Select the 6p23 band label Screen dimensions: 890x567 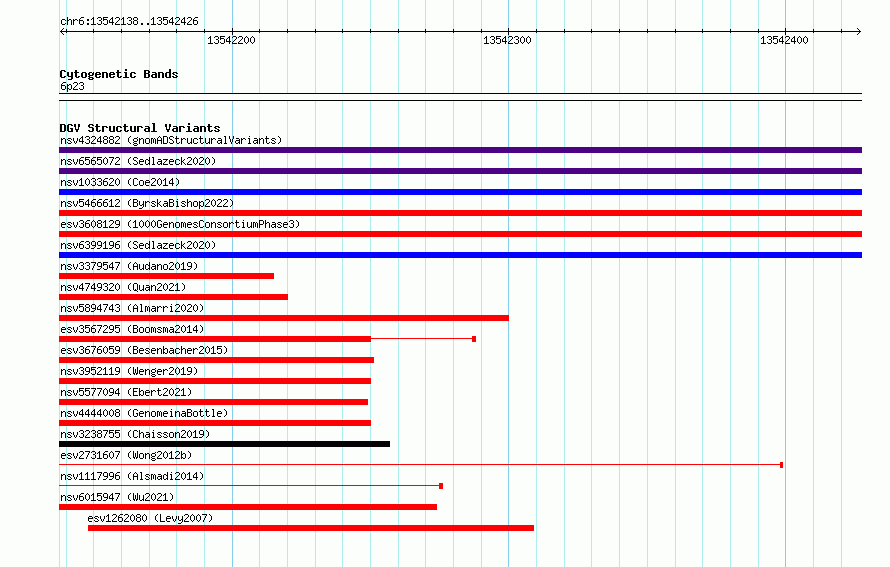[x=72, y=86]
